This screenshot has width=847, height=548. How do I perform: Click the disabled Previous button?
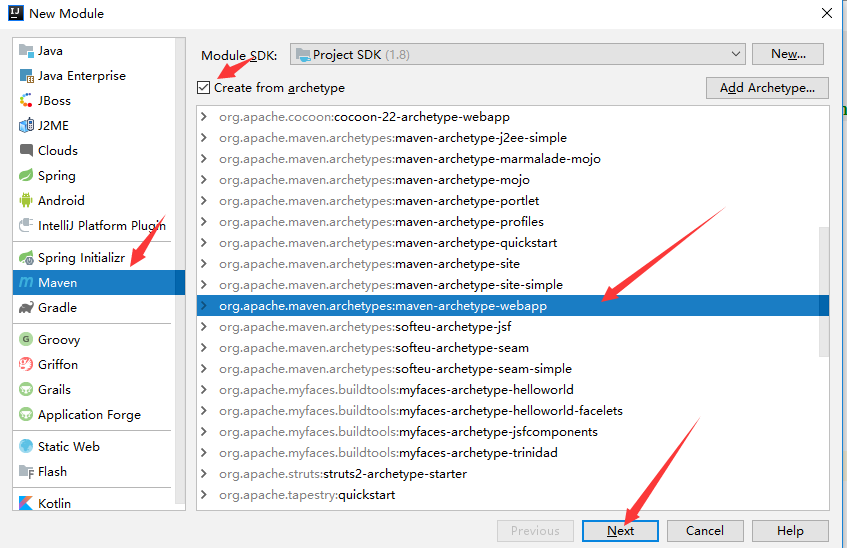[x=535, y=531]
